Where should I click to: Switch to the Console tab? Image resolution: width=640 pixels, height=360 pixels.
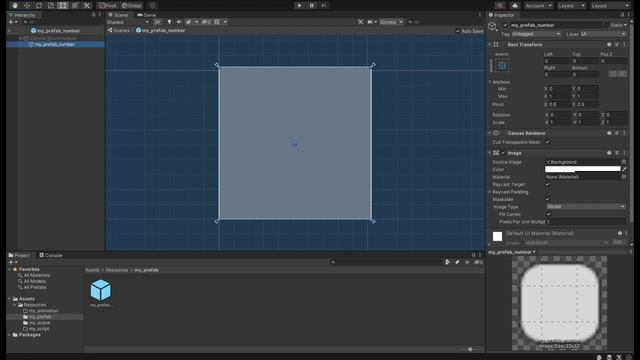point(51,255)
